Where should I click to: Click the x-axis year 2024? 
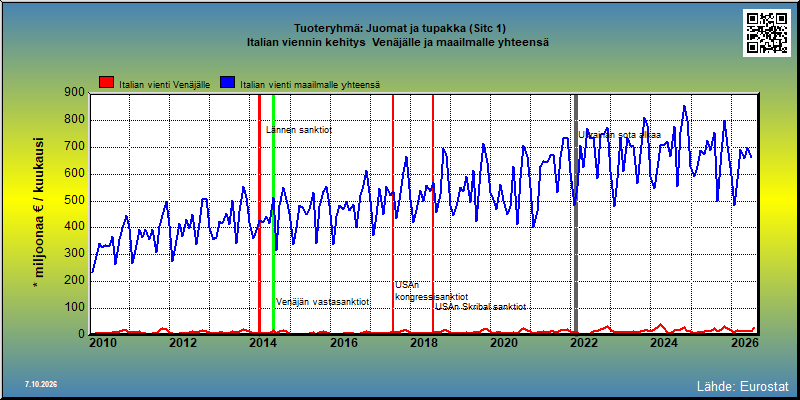tap(664, 343)
